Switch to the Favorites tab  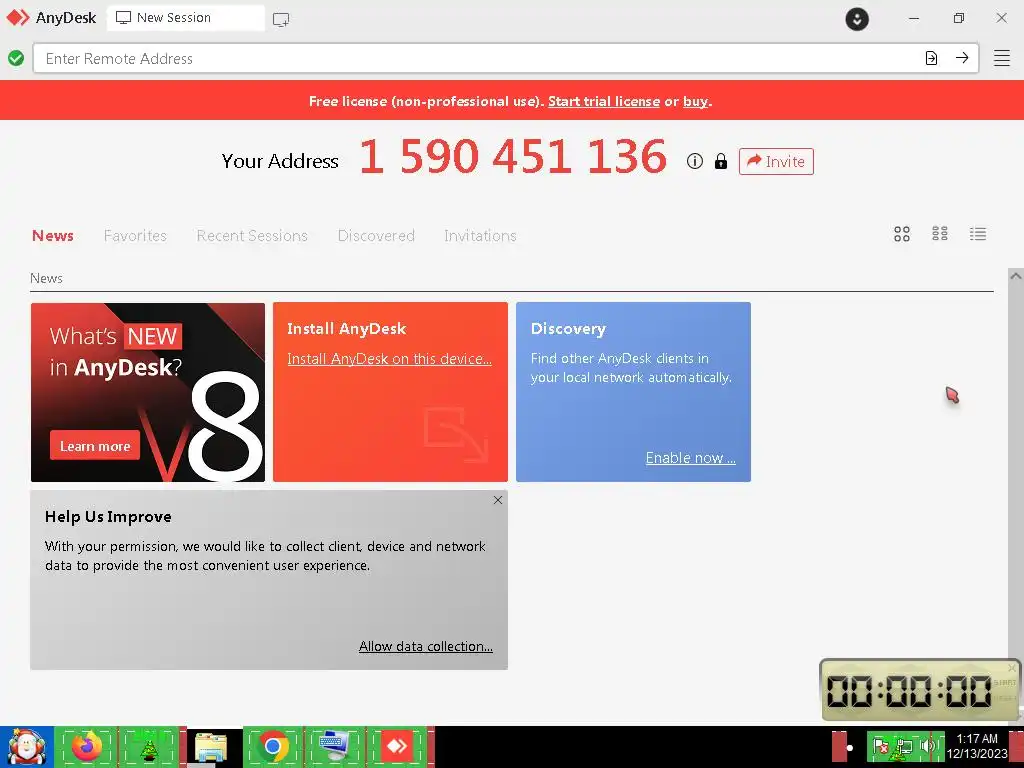[135, 236]
